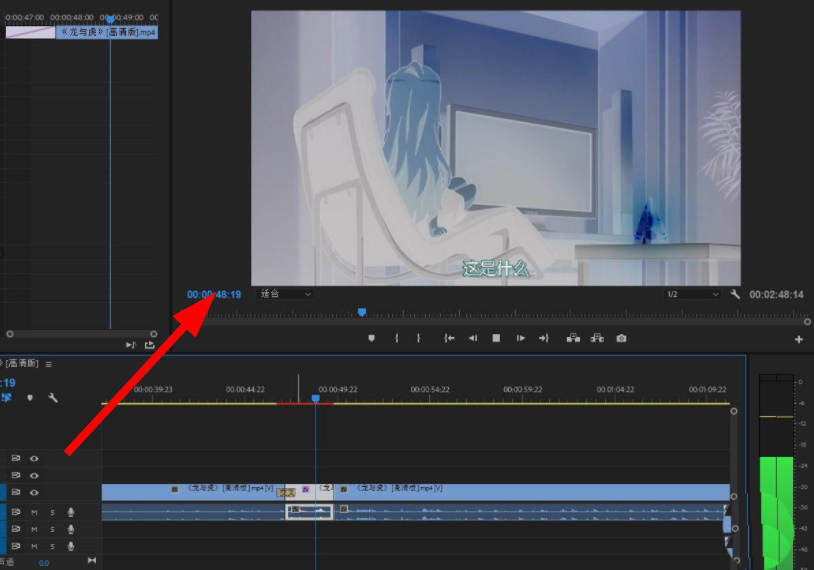
Task: Open the button editor plus icon
Action: point(799,339)
